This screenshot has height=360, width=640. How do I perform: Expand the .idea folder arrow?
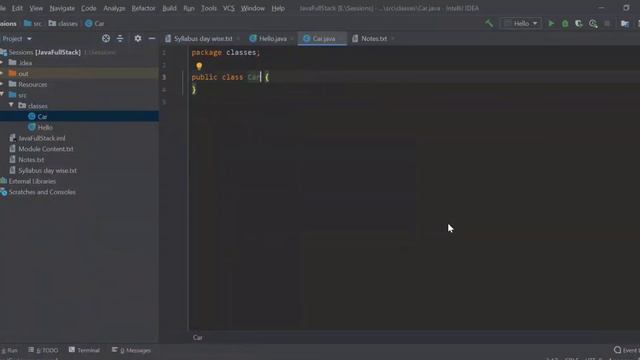click(x=2, y=62)
